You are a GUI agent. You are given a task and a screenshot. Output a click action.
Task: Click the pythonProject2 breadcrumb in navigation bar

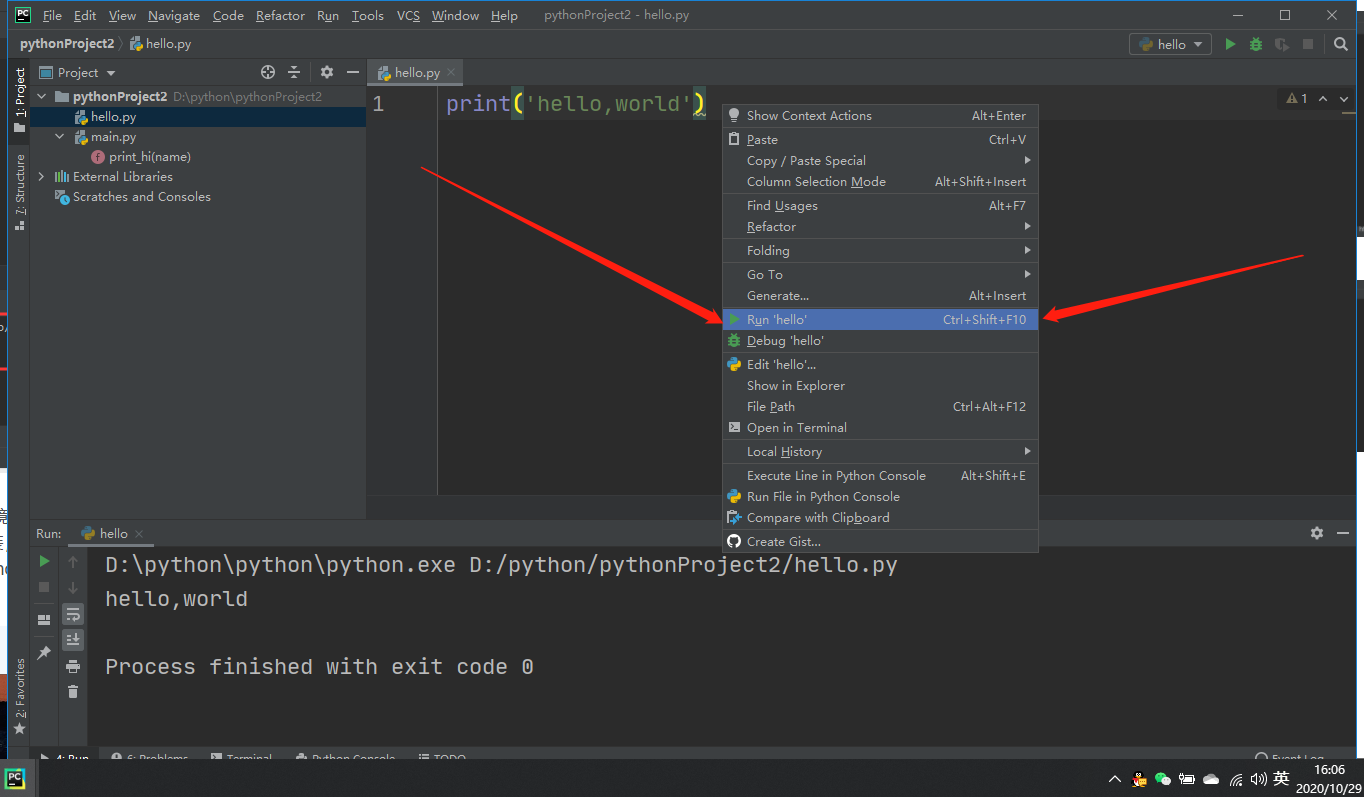coord(67,44)
